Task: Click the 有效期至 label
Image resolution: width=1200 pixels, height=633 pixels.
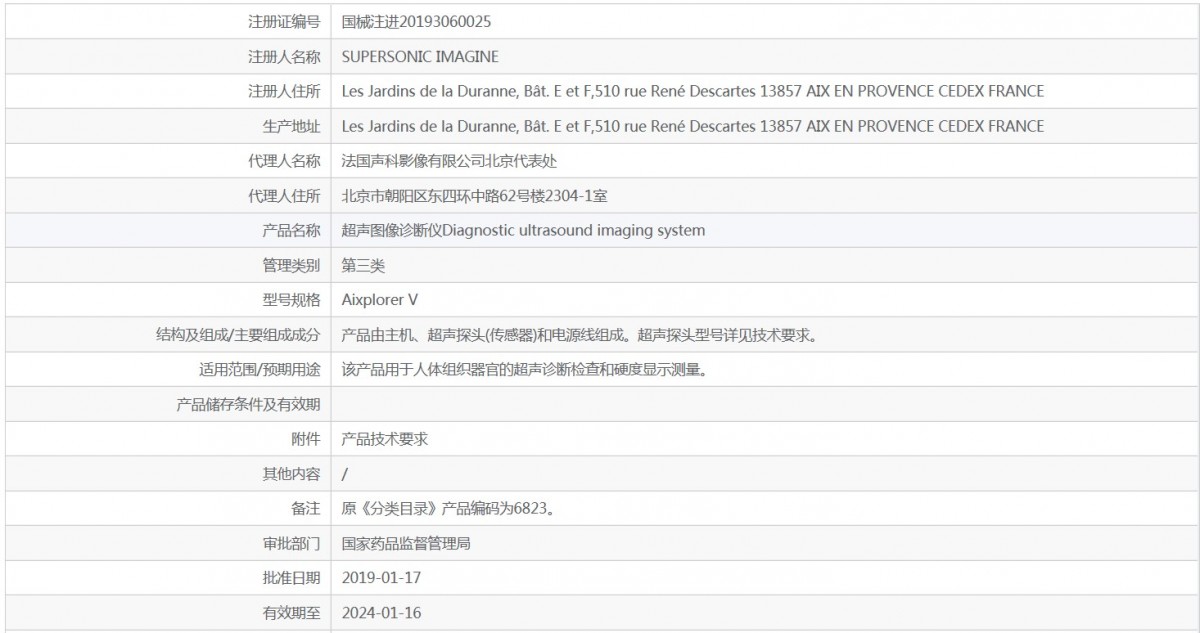Action: tap(291, 613)
